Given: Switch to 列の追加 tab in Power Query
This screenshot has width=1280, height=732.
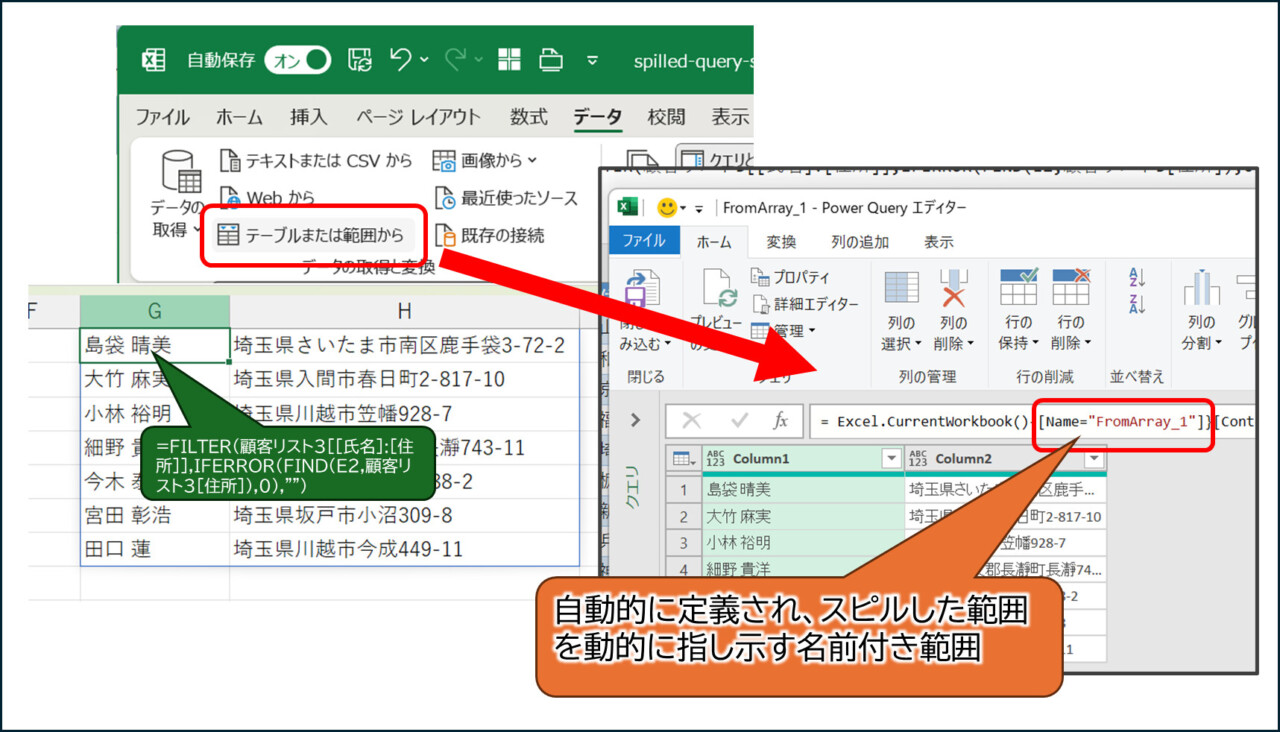Looking at the screenshot, I should [x=860, y=241].
